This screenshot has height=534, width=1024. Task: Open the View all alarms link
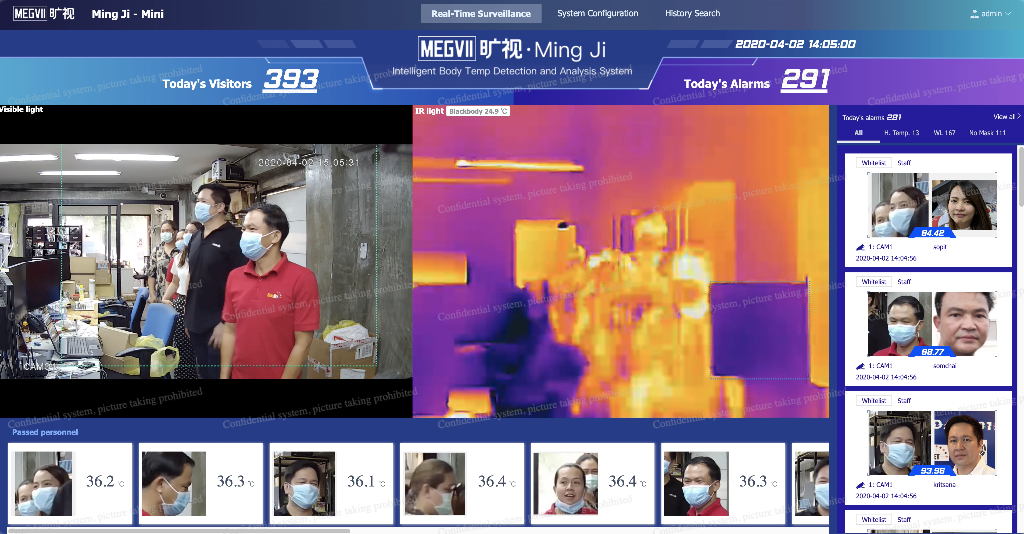point(1006,117)
